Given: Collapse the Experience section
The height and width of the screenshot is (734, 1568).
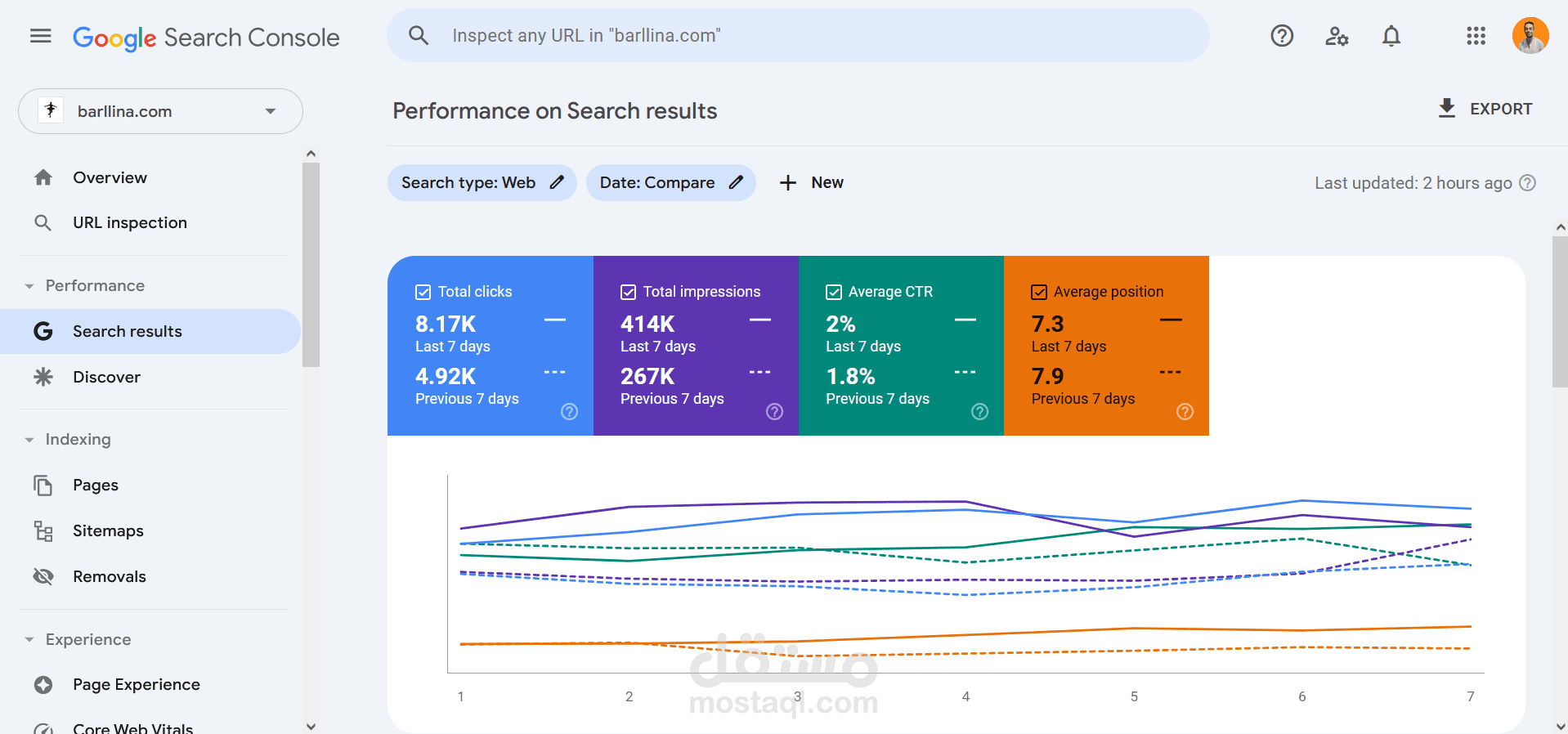Looking at the screenshot, I should coord(29,640).
